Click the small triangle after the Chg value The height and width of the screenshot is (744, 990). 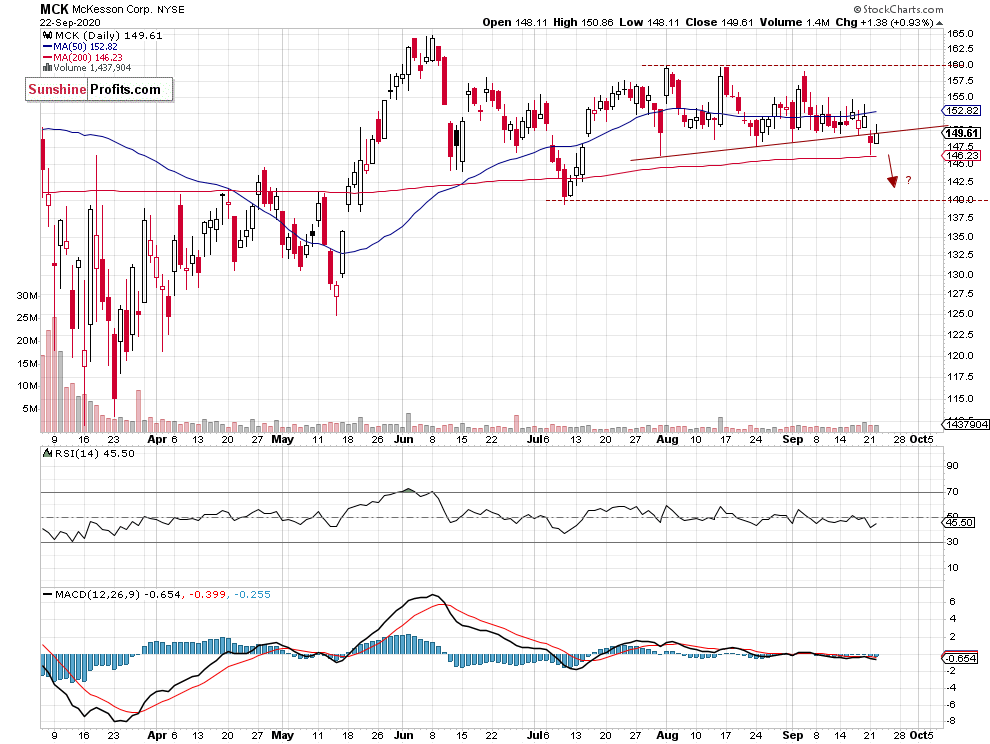coord(939,23)
